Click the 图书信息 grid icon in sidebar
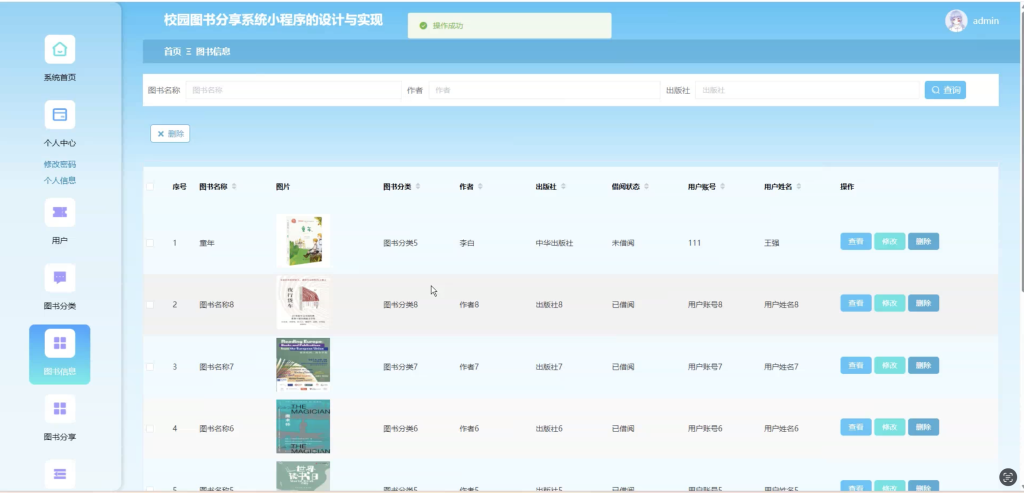 [59, 343]
